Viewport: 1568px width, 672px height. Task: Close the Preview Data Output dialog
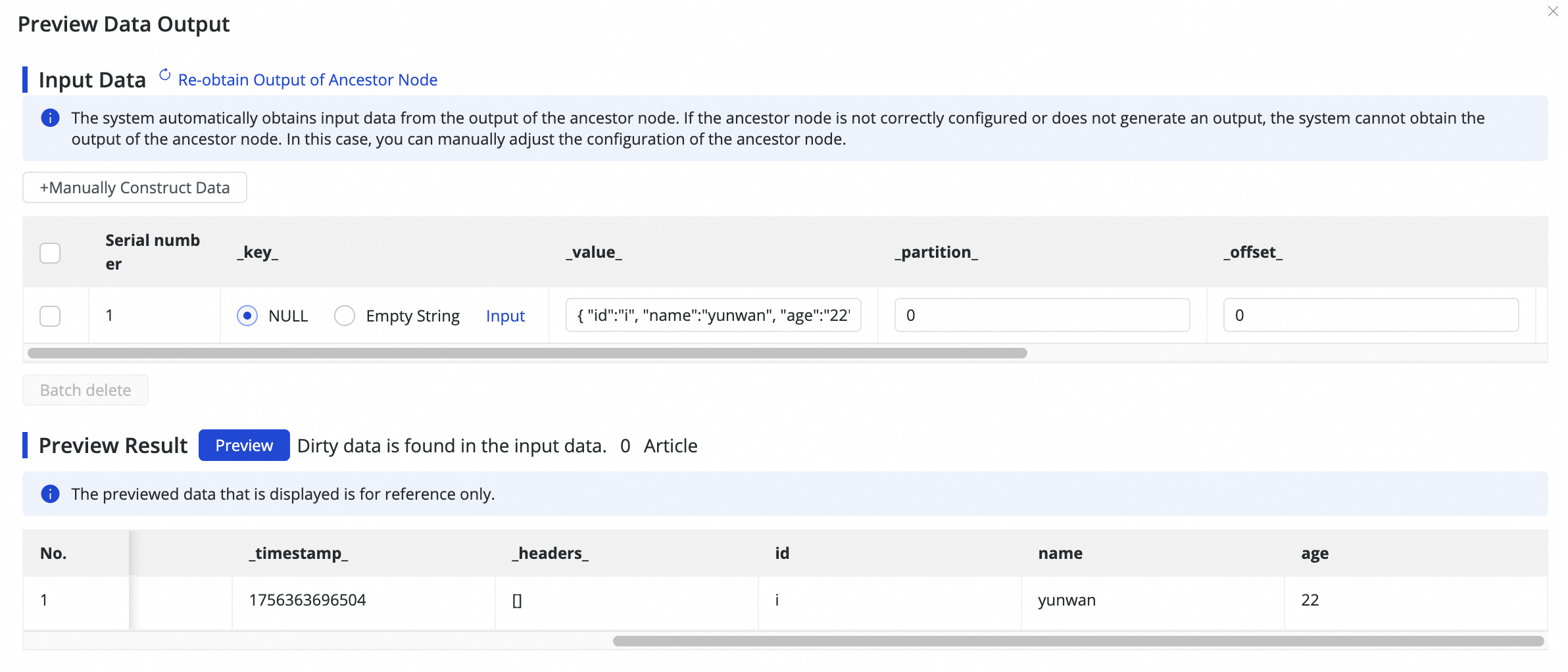pyautogui.click(x=1553, y=12)
